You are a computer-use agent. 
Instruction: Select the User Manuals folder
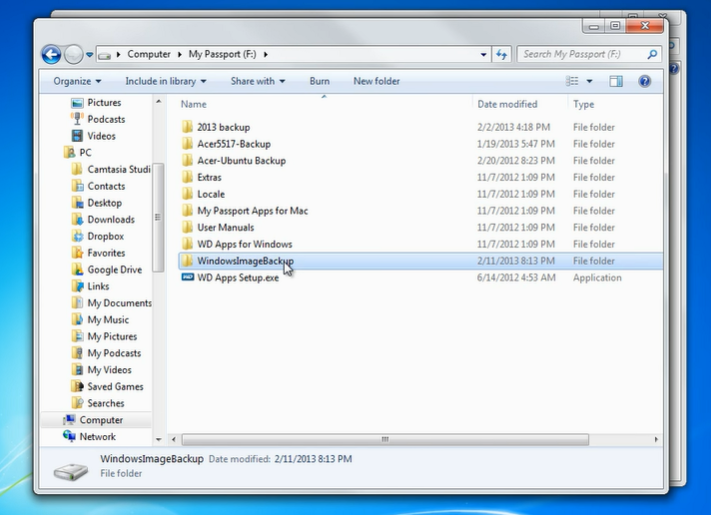[x=225, y=228]
